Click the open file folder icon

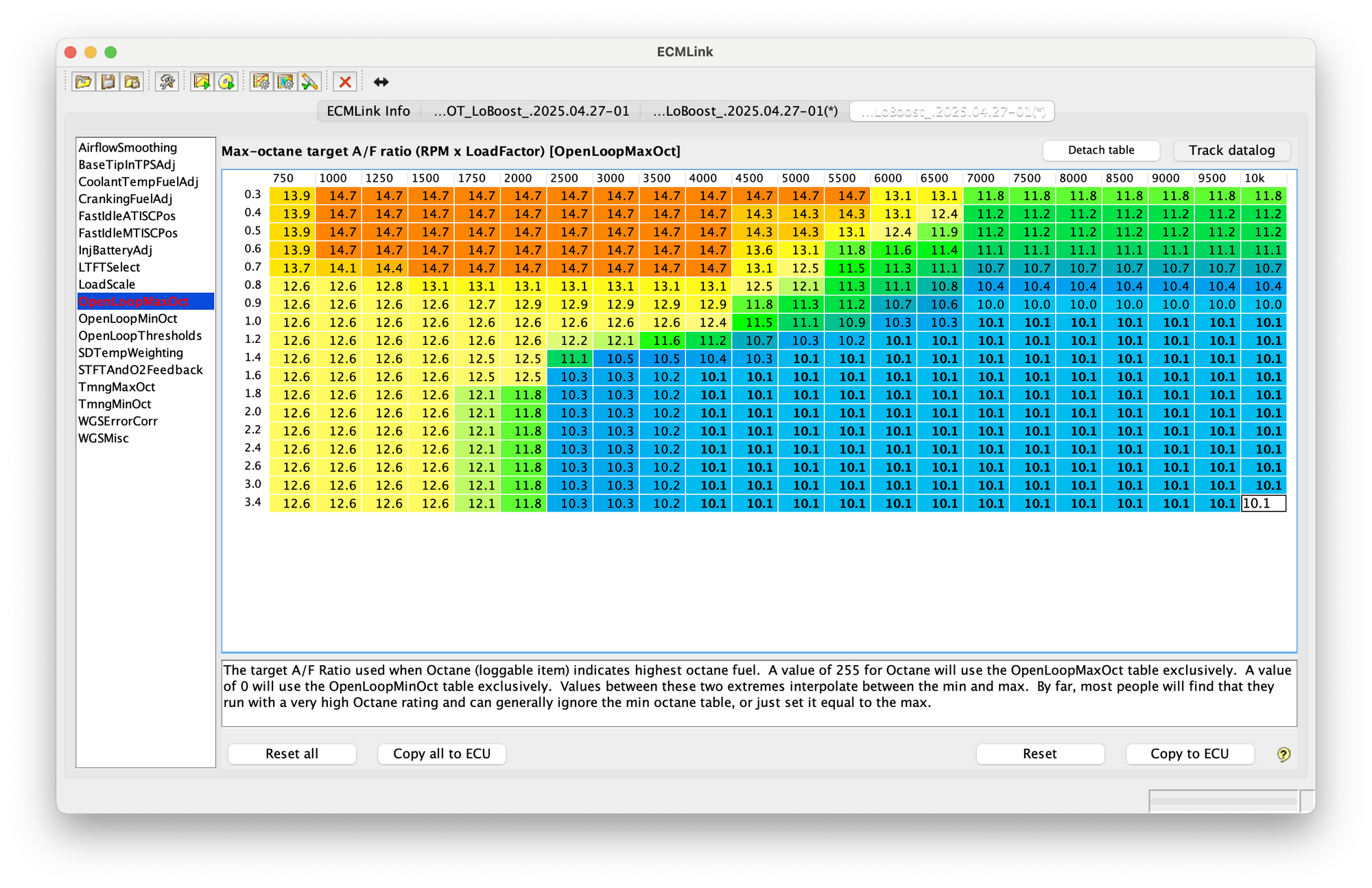(84, 82)
